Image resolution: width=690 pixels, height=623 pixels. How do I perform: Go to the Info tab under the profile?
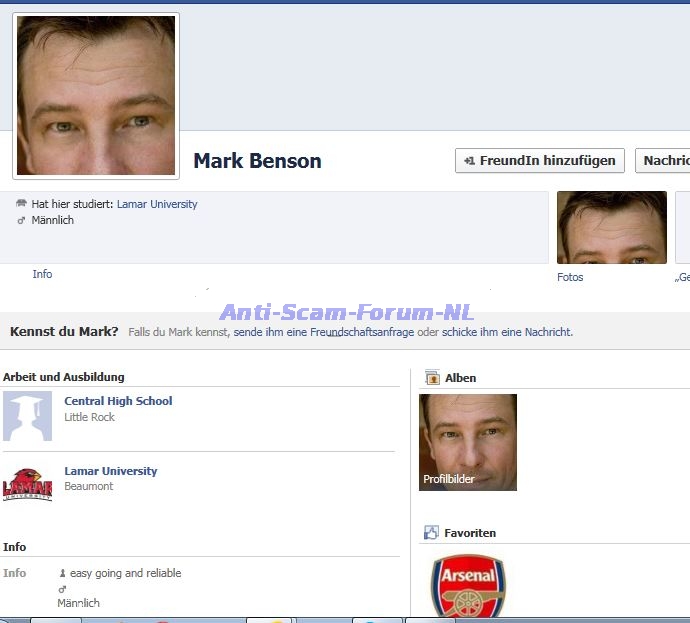(42, 274)
